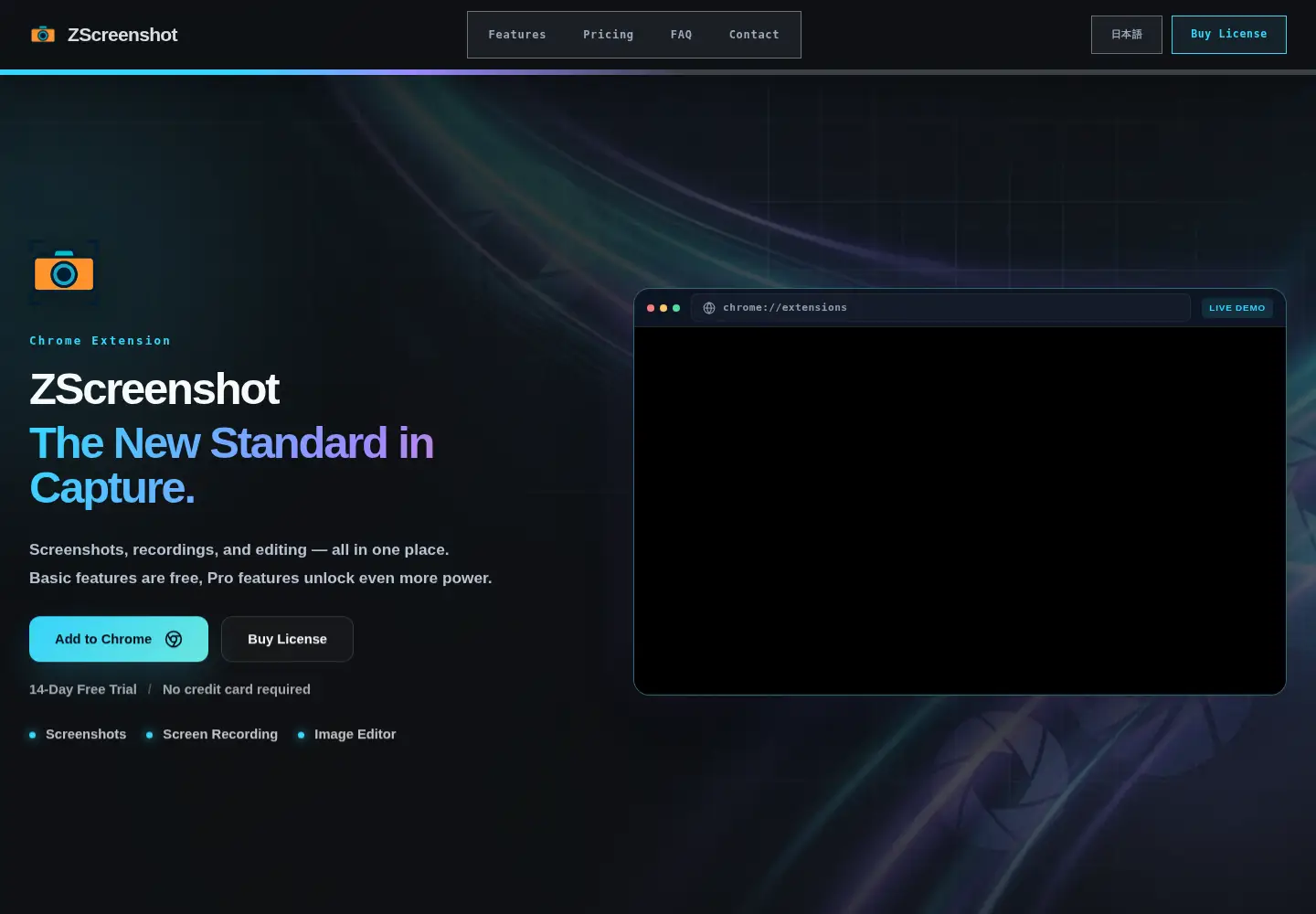
Task: Click the Image Editor feature tag
Action: (x=346, y=734)
